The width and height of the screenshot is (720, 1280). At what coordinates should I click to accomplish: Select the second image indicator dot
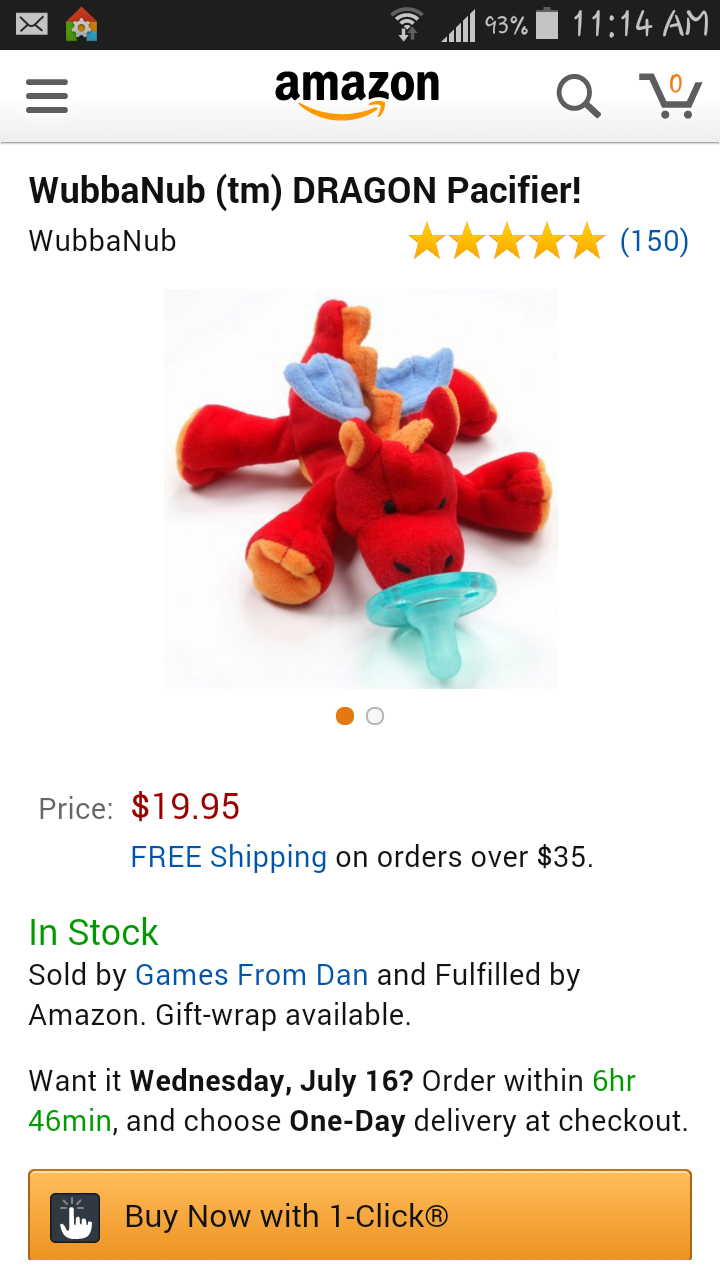coord(375,716)
